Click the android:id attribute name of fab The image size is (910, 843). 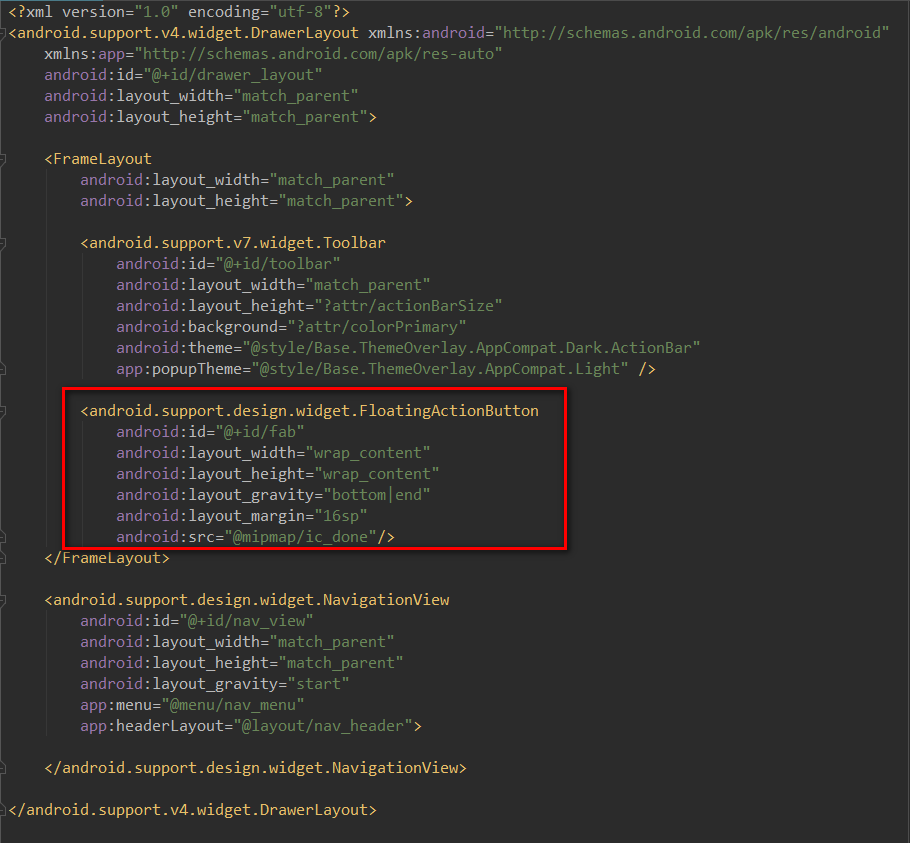tap(161, 432)
